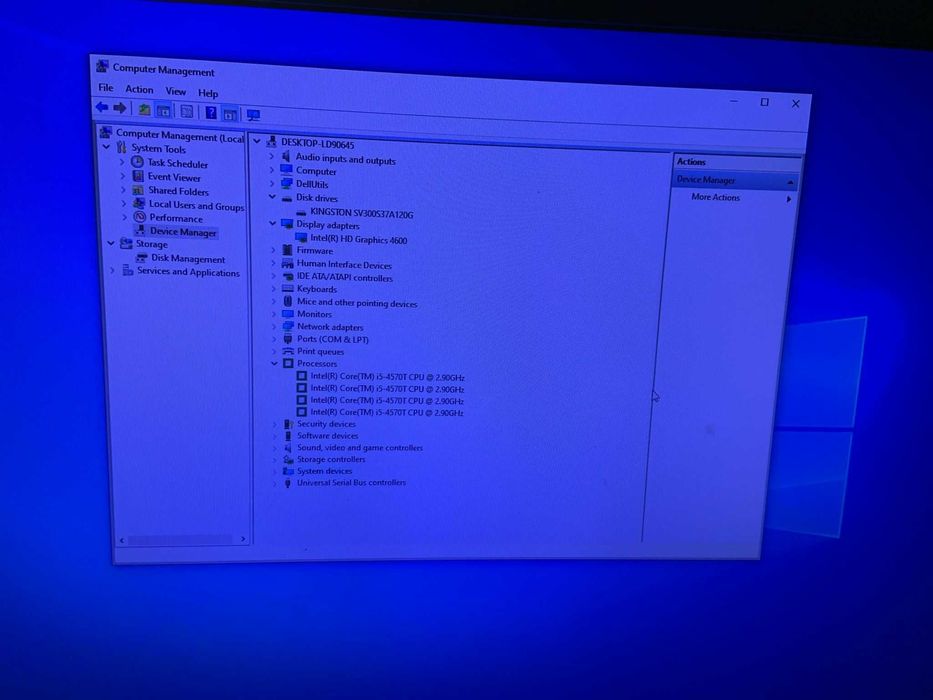Click the Up one level toolbar icon
Screen dimensions: 933x700
click(x=144, y=110)
